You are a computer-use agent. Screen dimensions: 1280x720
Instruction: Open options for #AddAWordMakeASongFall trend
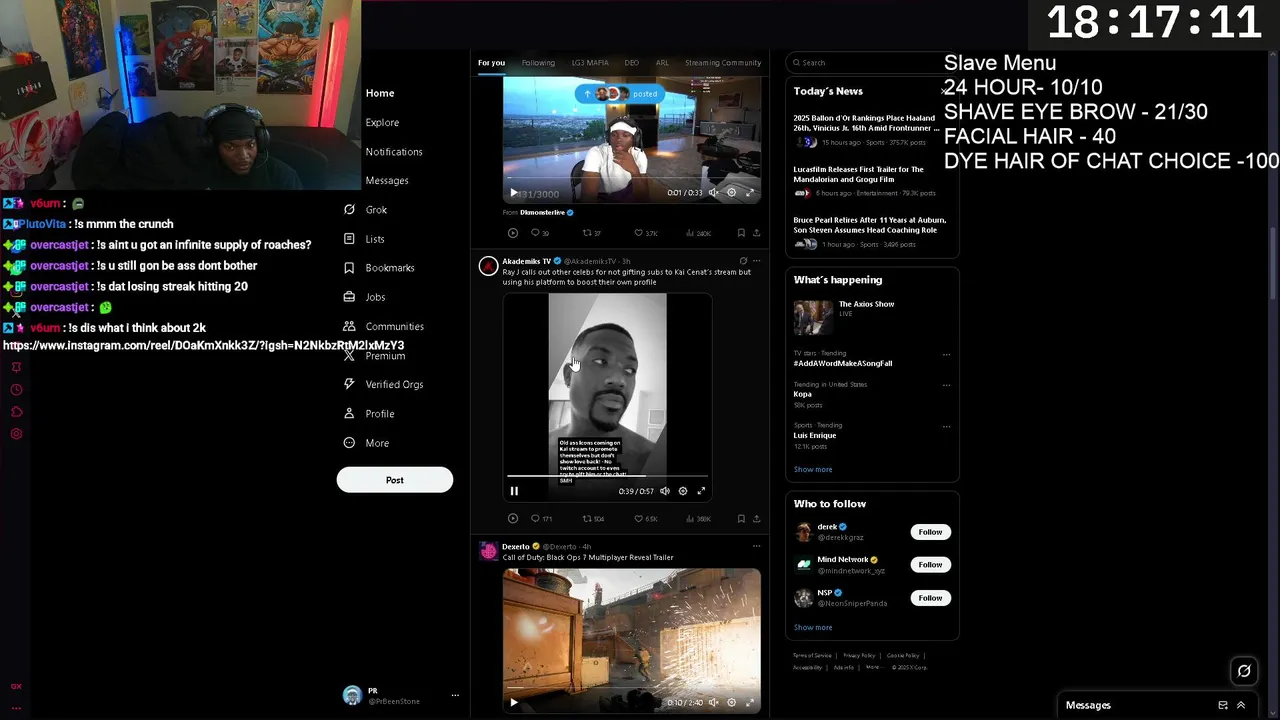click(946, 354)
